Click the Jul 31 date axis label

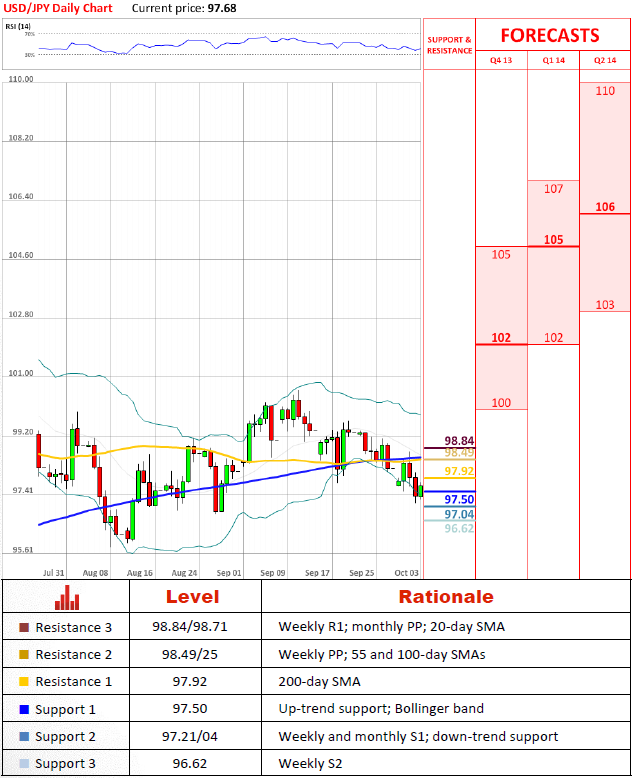(x=54, y=573)
